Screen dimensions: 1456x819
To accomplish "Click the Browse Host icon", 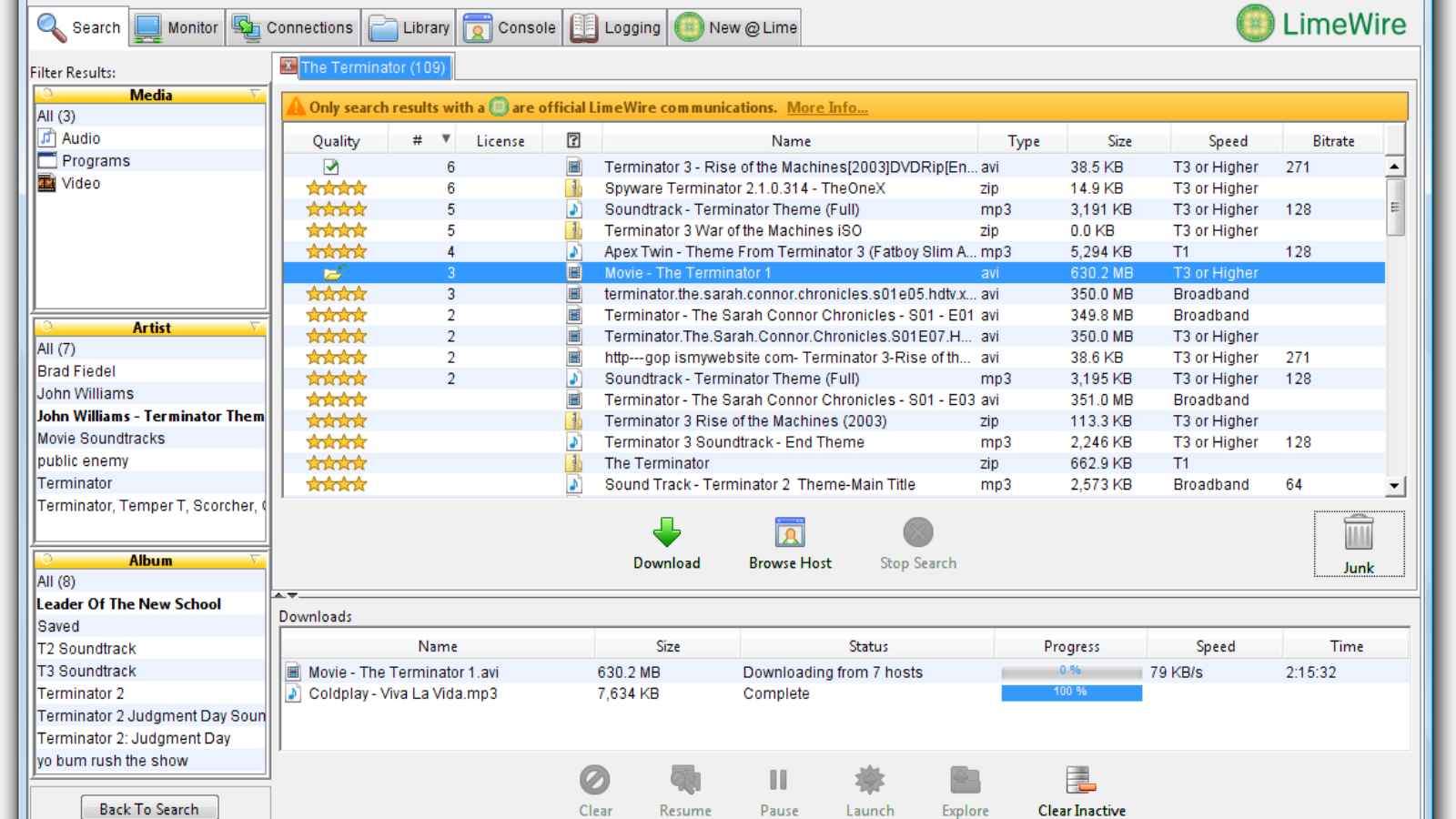I will click(790, 532).
